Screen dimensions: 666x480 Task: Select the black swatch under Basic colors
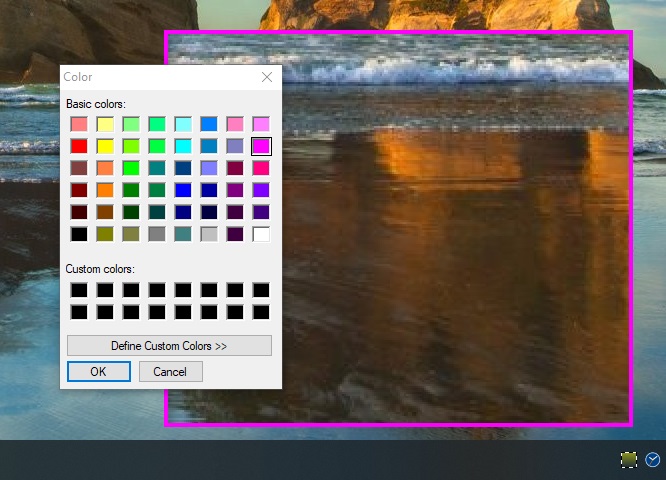79,234
